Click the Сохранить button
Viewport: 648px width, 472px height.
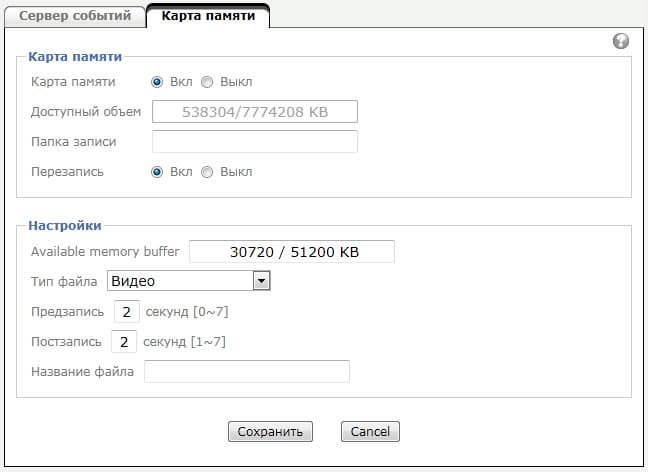pos(270,431)
